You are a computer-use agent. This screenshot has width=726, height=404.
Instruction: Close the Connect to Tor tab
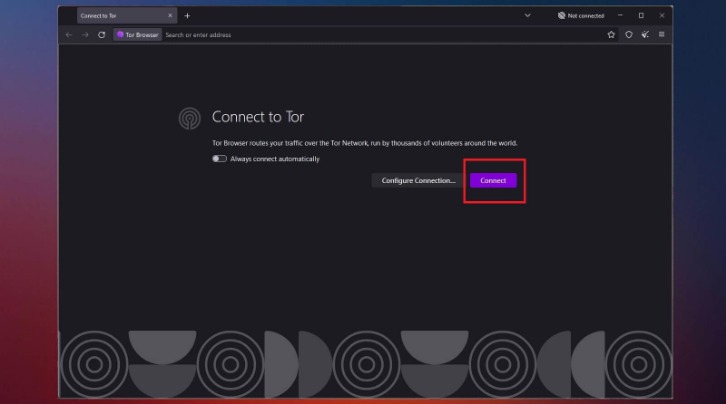coord(171,16)
